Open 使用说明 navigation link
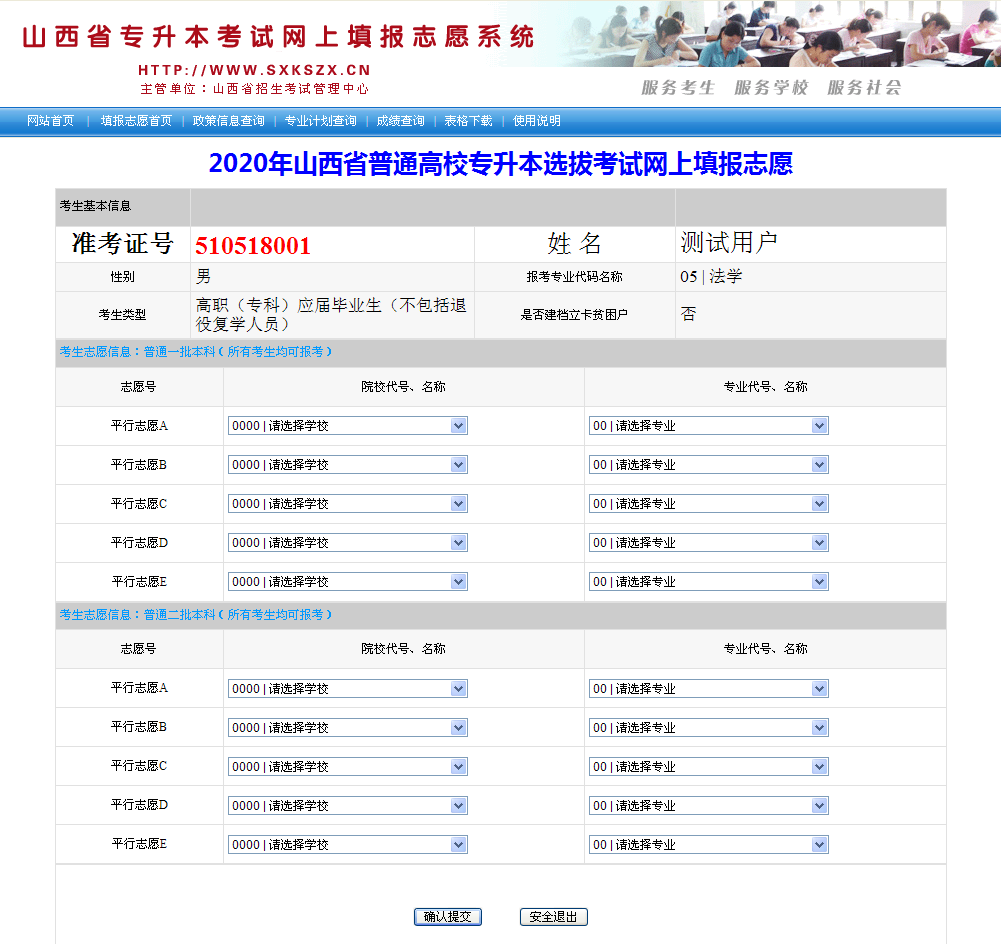The width and height of the screenshot is (1001, 944). point(537,121)
